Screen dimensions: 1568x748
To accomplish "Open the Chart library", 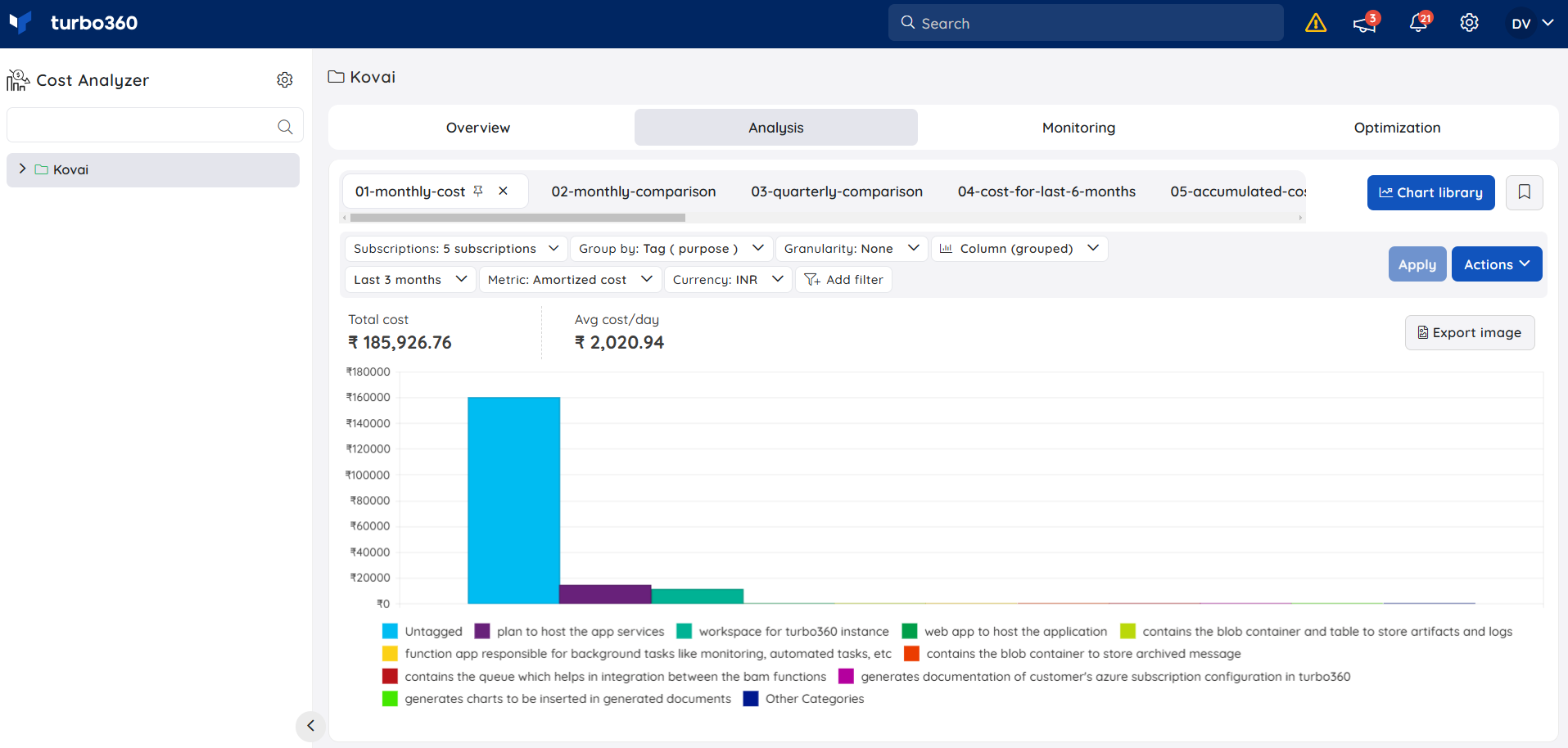I will 1430,192.
